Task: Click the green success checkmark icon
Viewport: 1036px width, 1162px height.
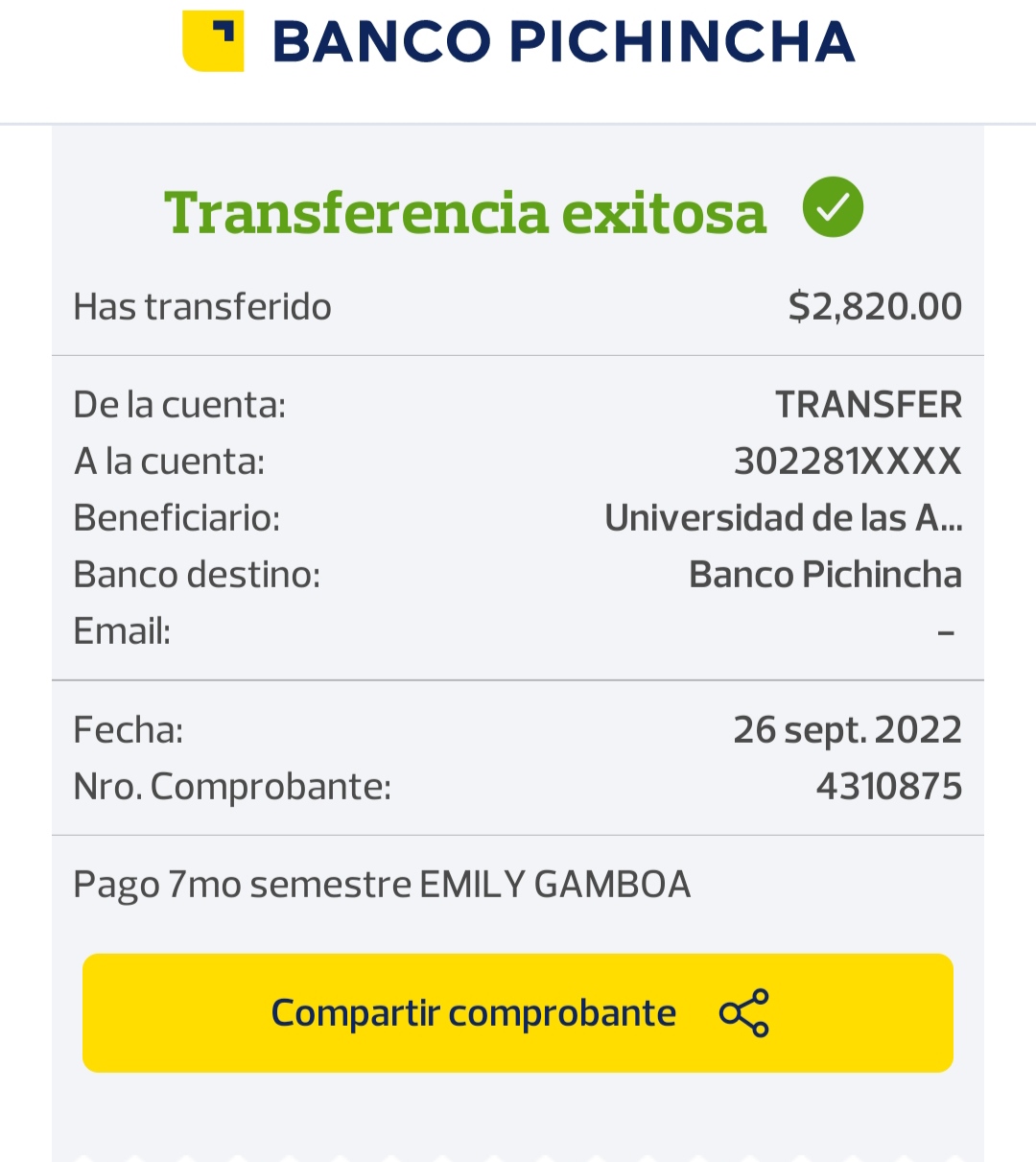Action: (x=833, y=207)
